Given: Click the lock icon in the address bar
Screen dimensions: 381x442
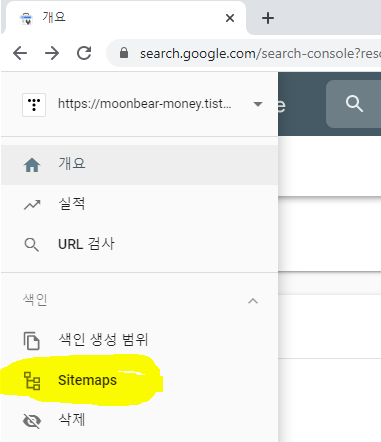Looking at the screenshot, I should [124, 53].
